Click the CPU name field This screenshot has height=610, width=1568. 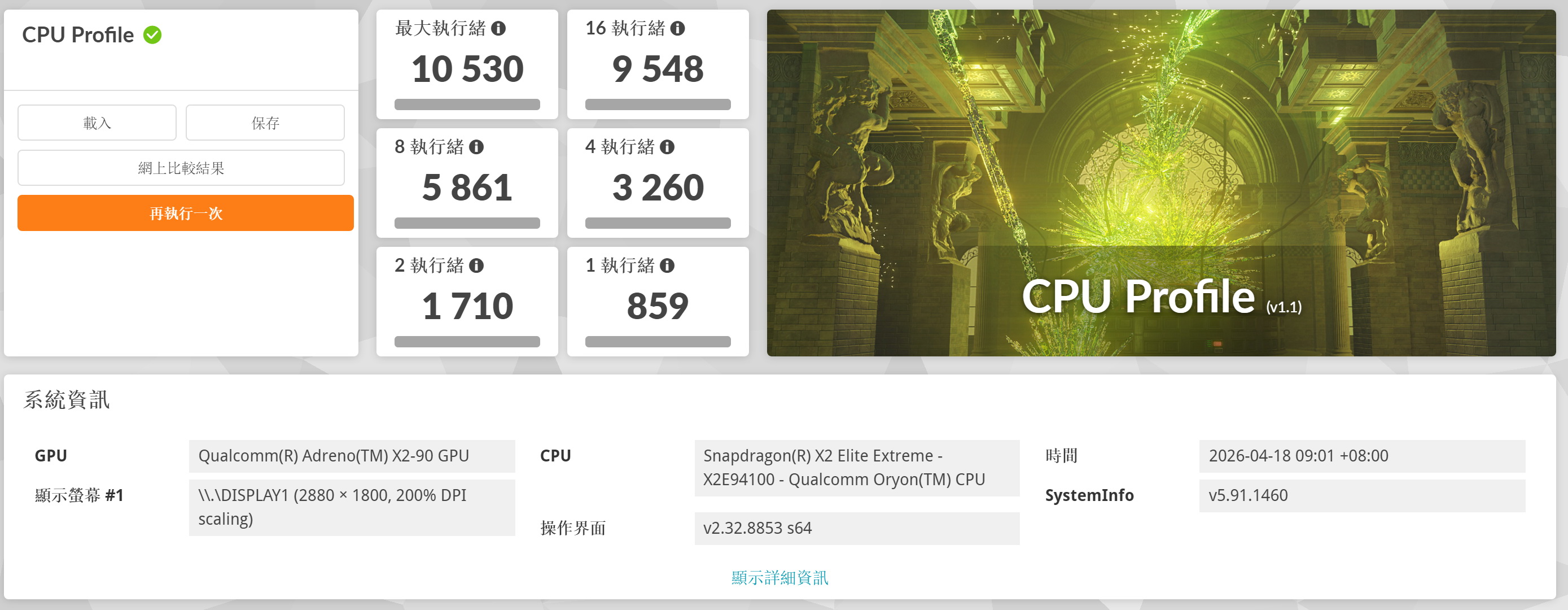click(x=856, y=468)
